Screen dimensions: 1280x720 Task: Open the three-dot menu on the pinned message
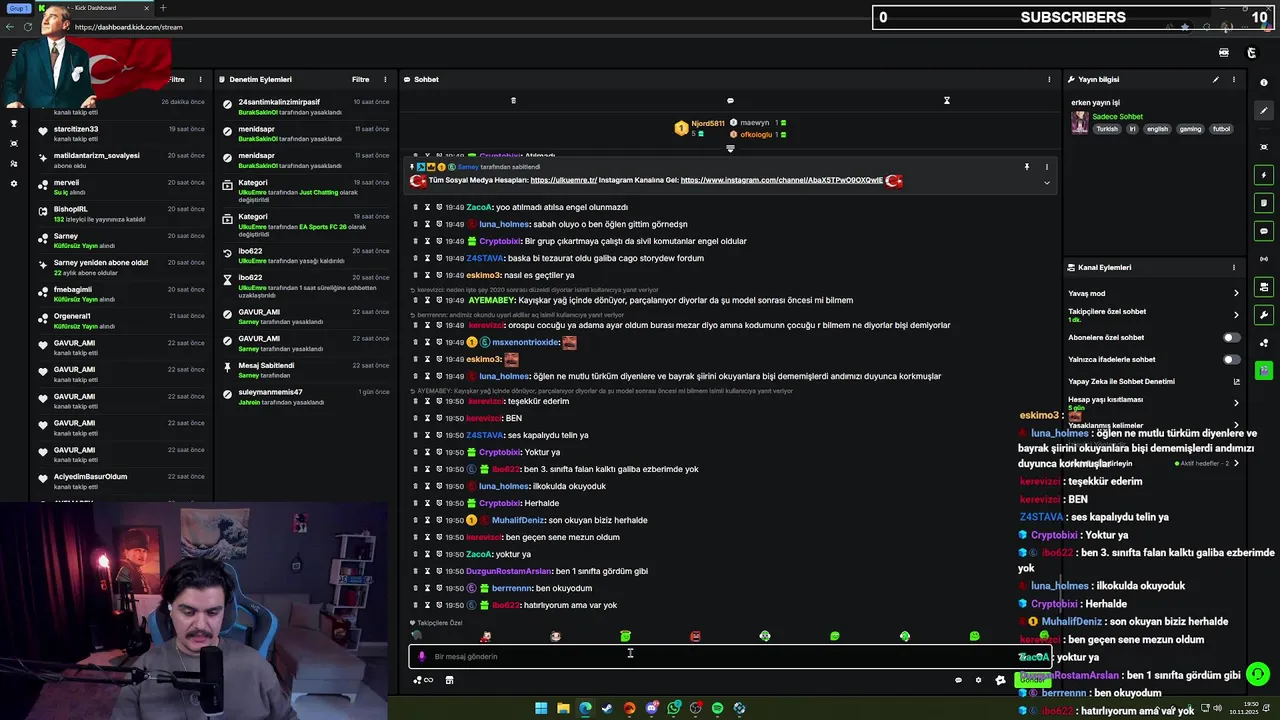pyautogui.click(x=1047, y=167)
